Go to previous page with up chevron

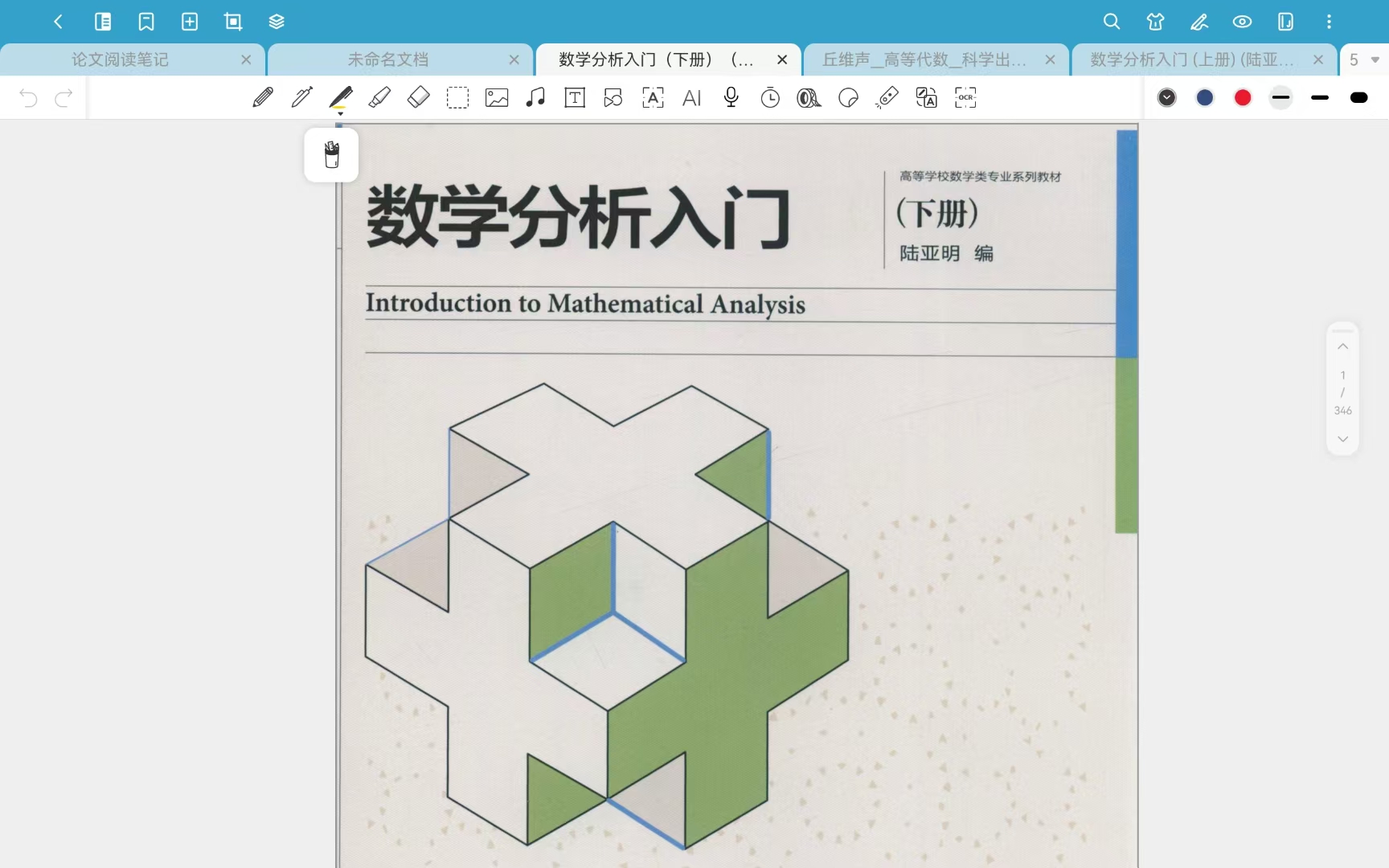pyautogui.click(x=1342, y=346)
